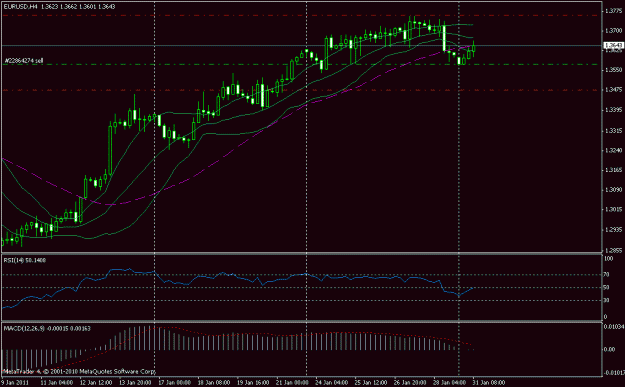625x387 pixels.
Task: Click the 25 Jan 12:00 time label
Action: [370, 383]
